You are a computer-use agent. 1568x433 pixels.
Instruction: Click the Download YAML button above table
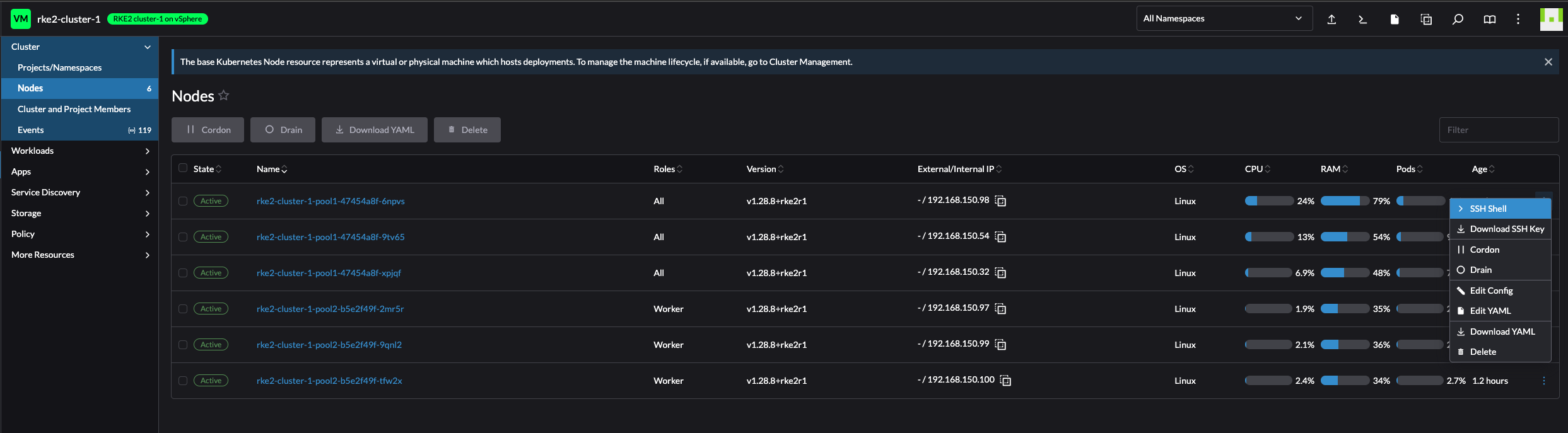pyautogui.click(x=375, y=130)
